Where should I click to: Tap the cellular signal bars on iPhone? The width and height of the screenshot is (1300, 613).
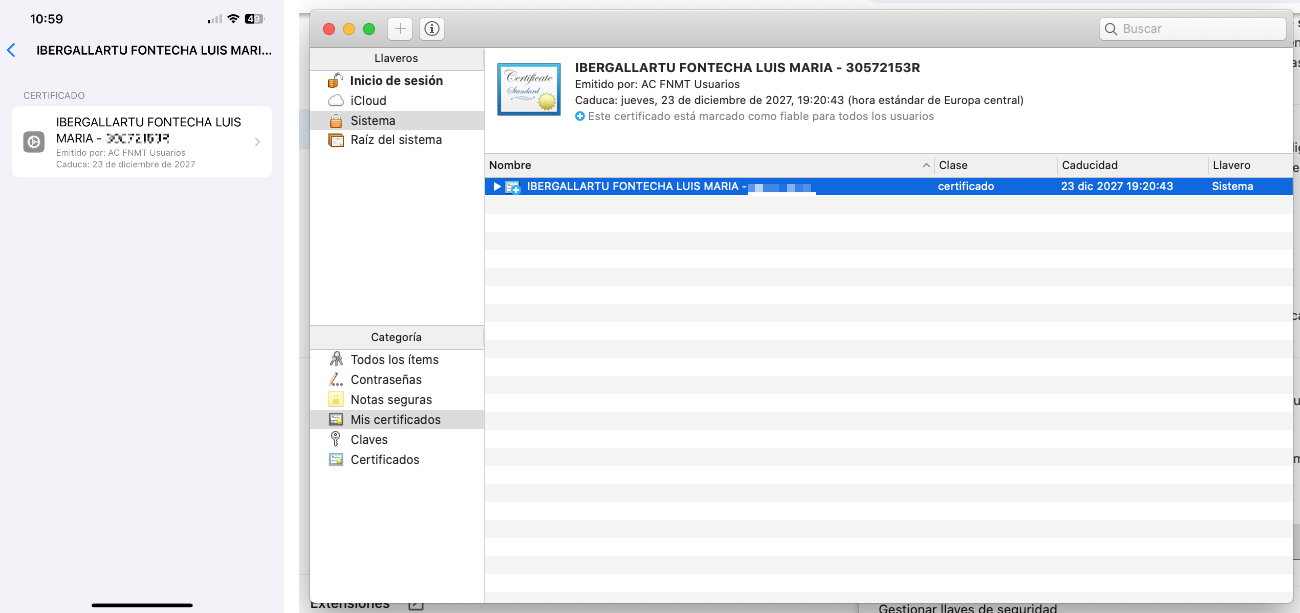[214, 19]
